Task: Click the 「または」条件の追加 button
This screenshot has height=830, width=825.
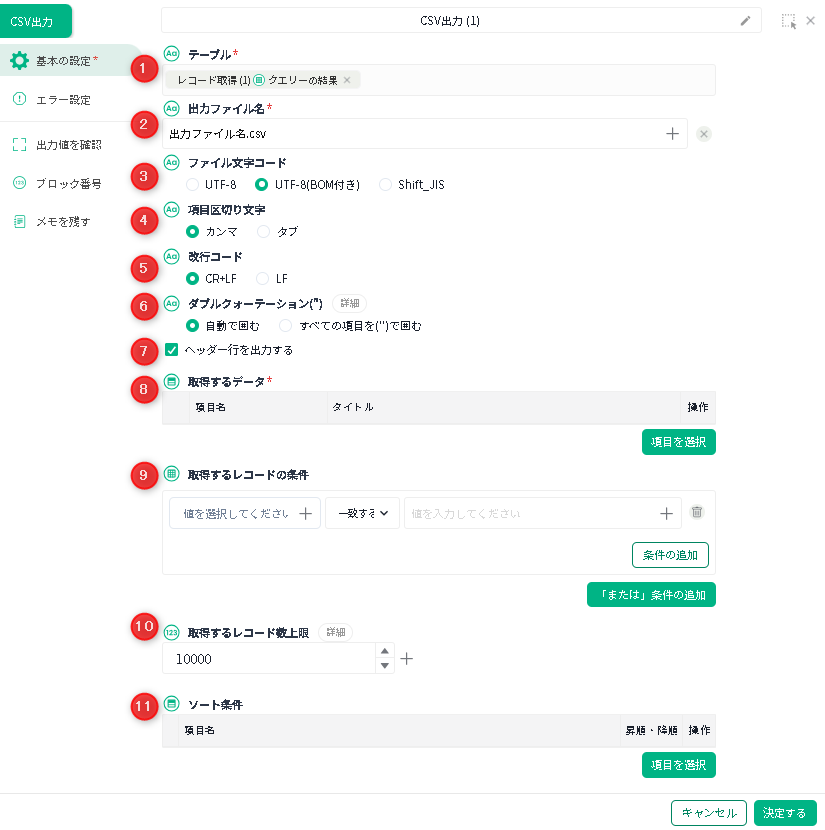Action: [651, 595]
